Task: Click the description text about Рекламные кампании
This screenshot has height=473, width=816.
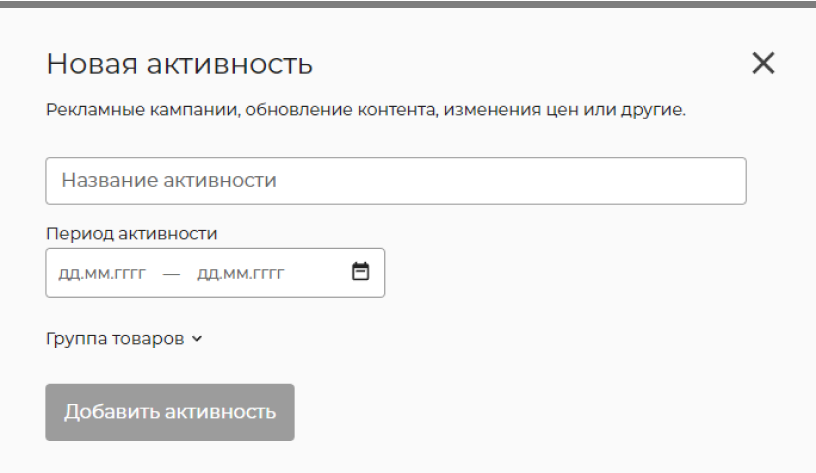Action: click(366, 110)
